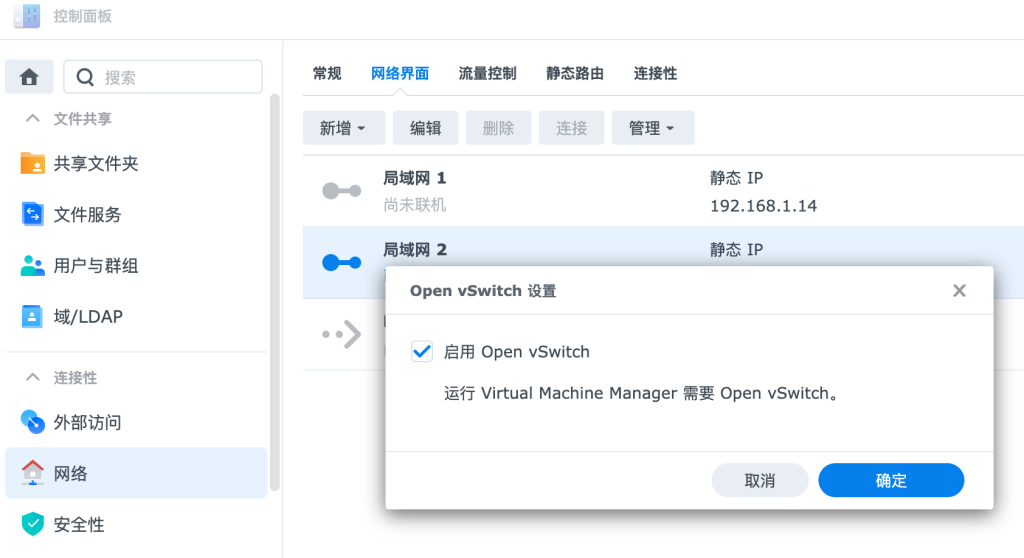Go to the 静态路由 tab

click(x=575, y=73)
